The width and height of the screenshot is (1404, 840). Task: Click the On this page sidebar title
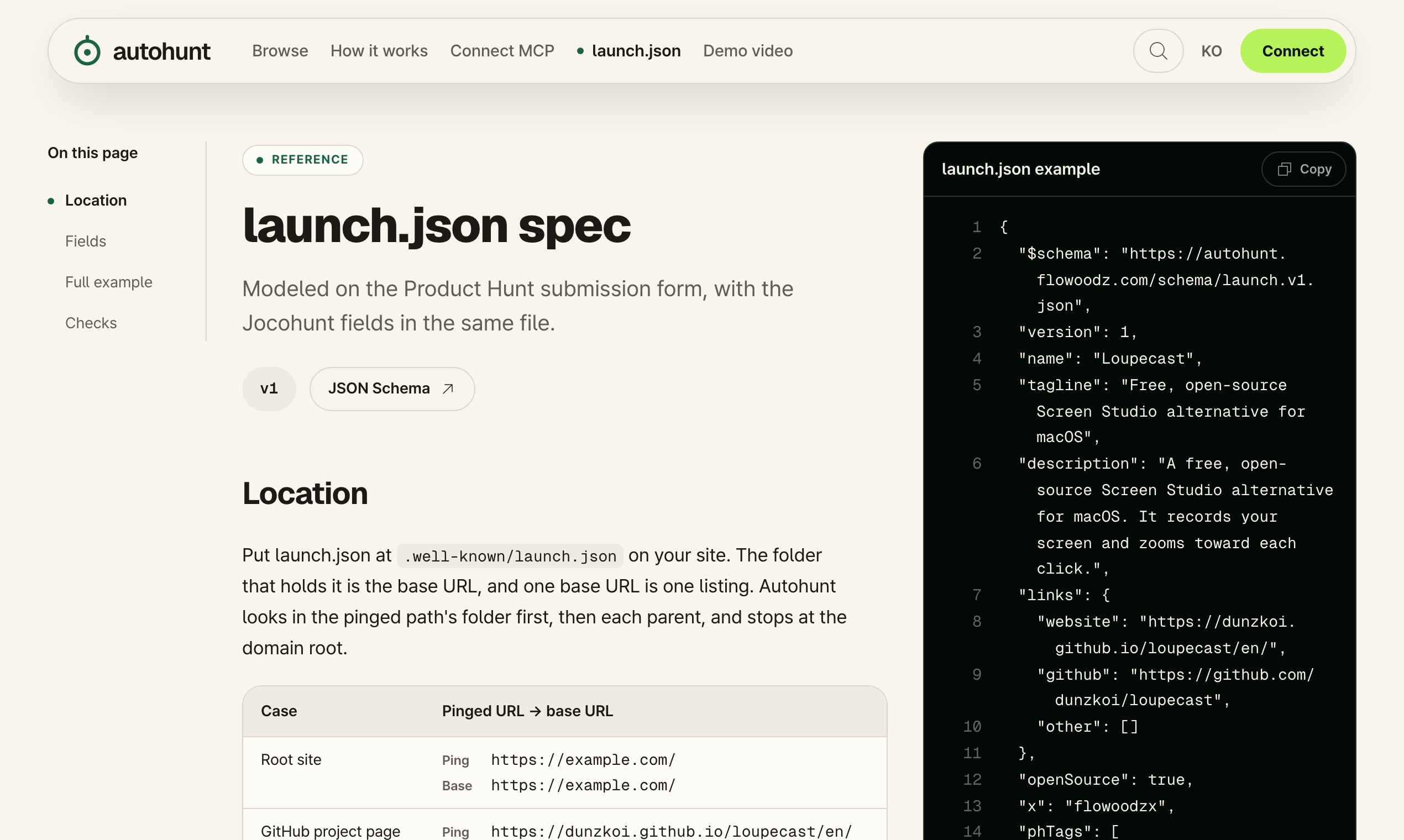point(92,153)
